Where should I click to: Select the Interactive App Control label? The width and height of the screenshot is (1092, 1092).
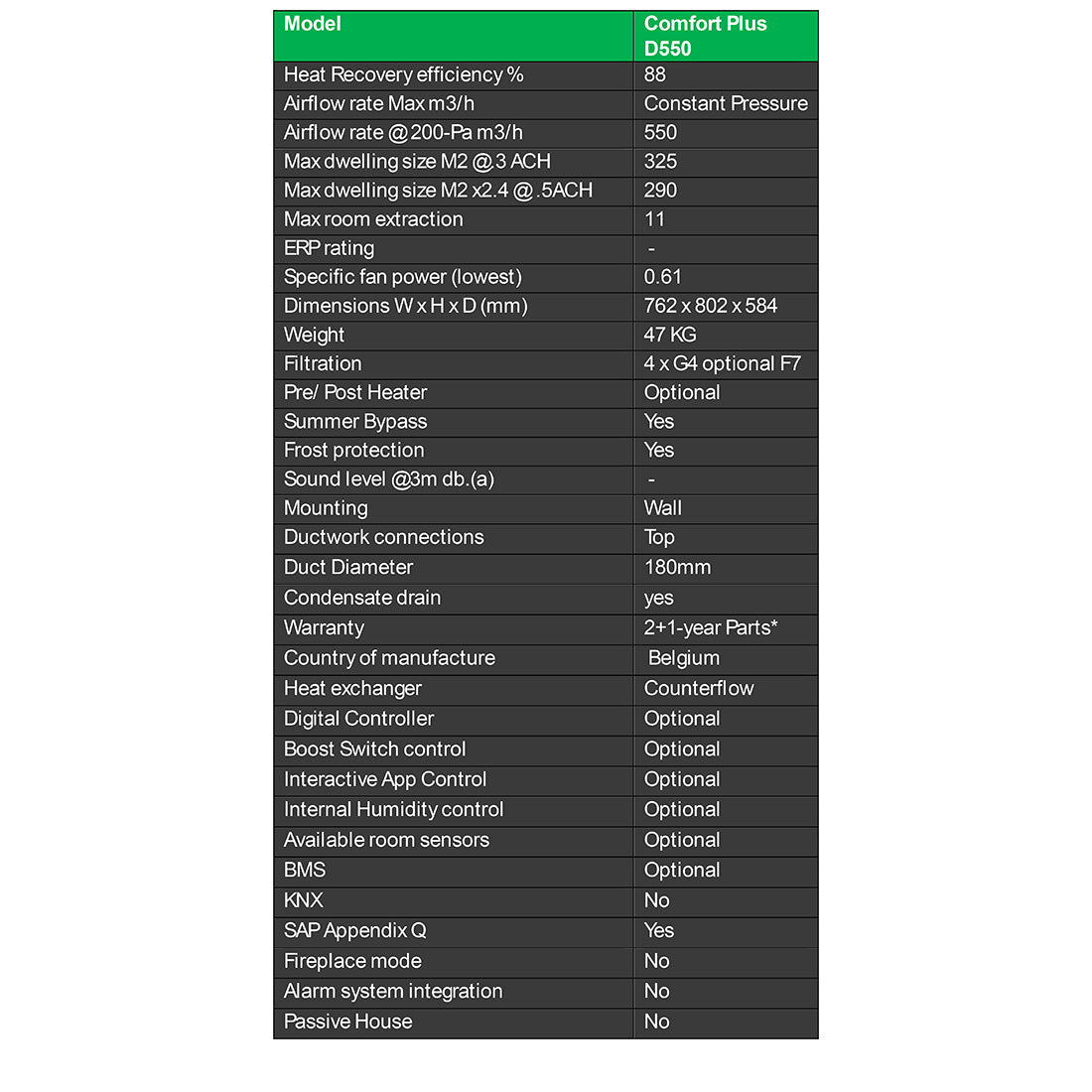(x=385, y=779)
